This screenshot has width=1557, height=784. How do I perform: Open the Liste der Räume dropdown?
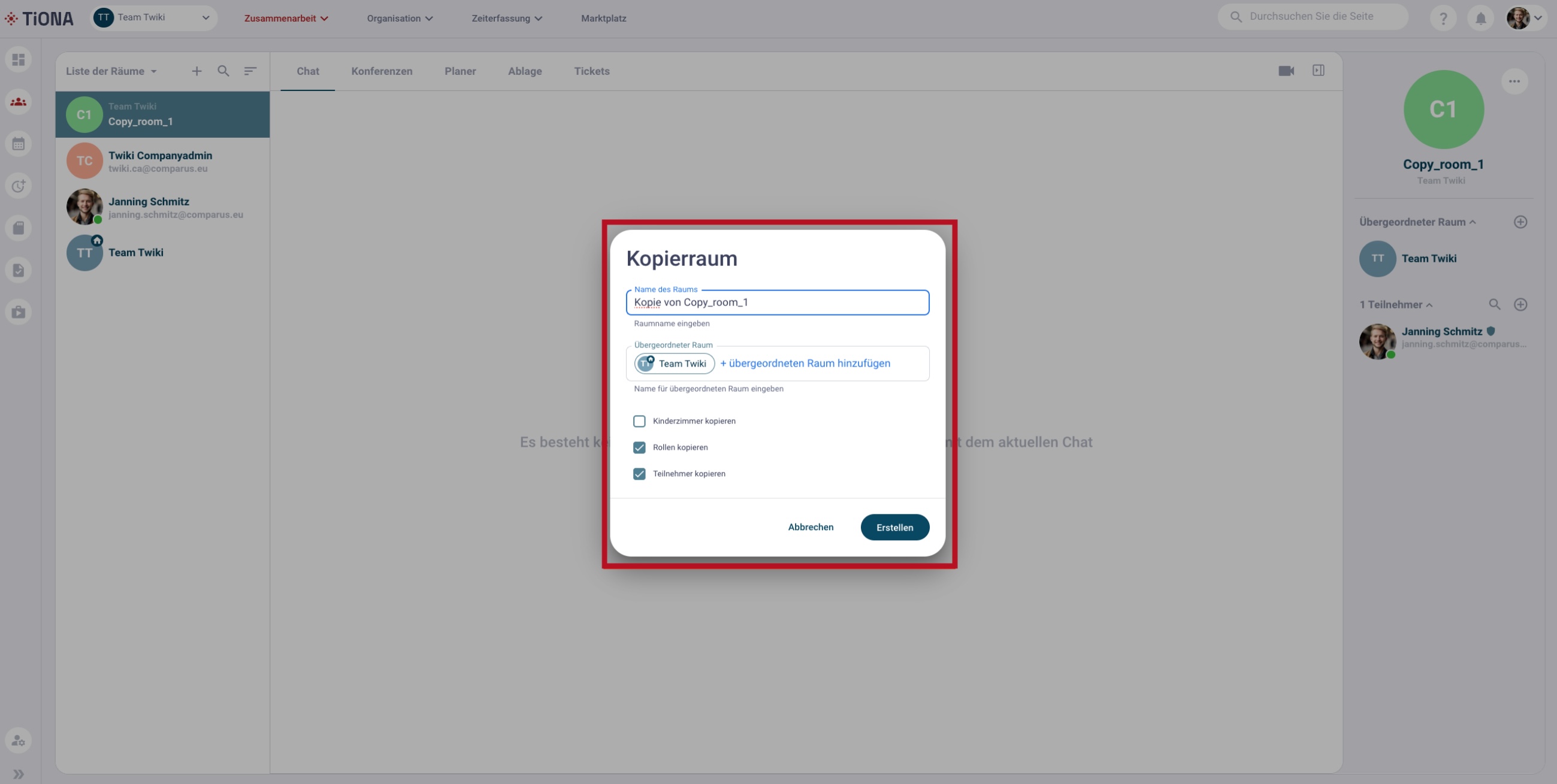tap(112, 71)
